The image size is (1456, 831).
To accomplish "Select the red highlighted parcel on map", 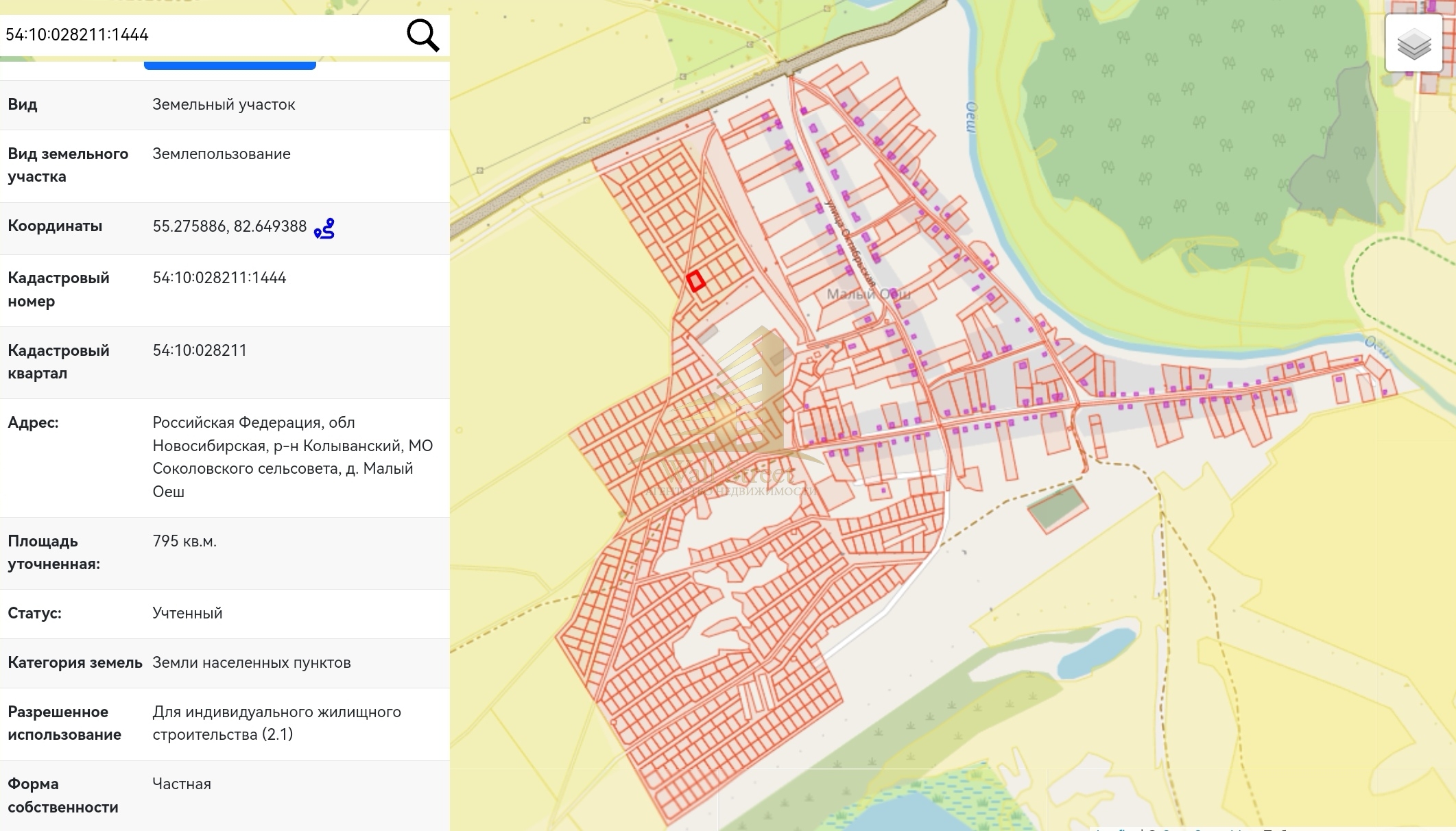I will [x=696, y=281].
